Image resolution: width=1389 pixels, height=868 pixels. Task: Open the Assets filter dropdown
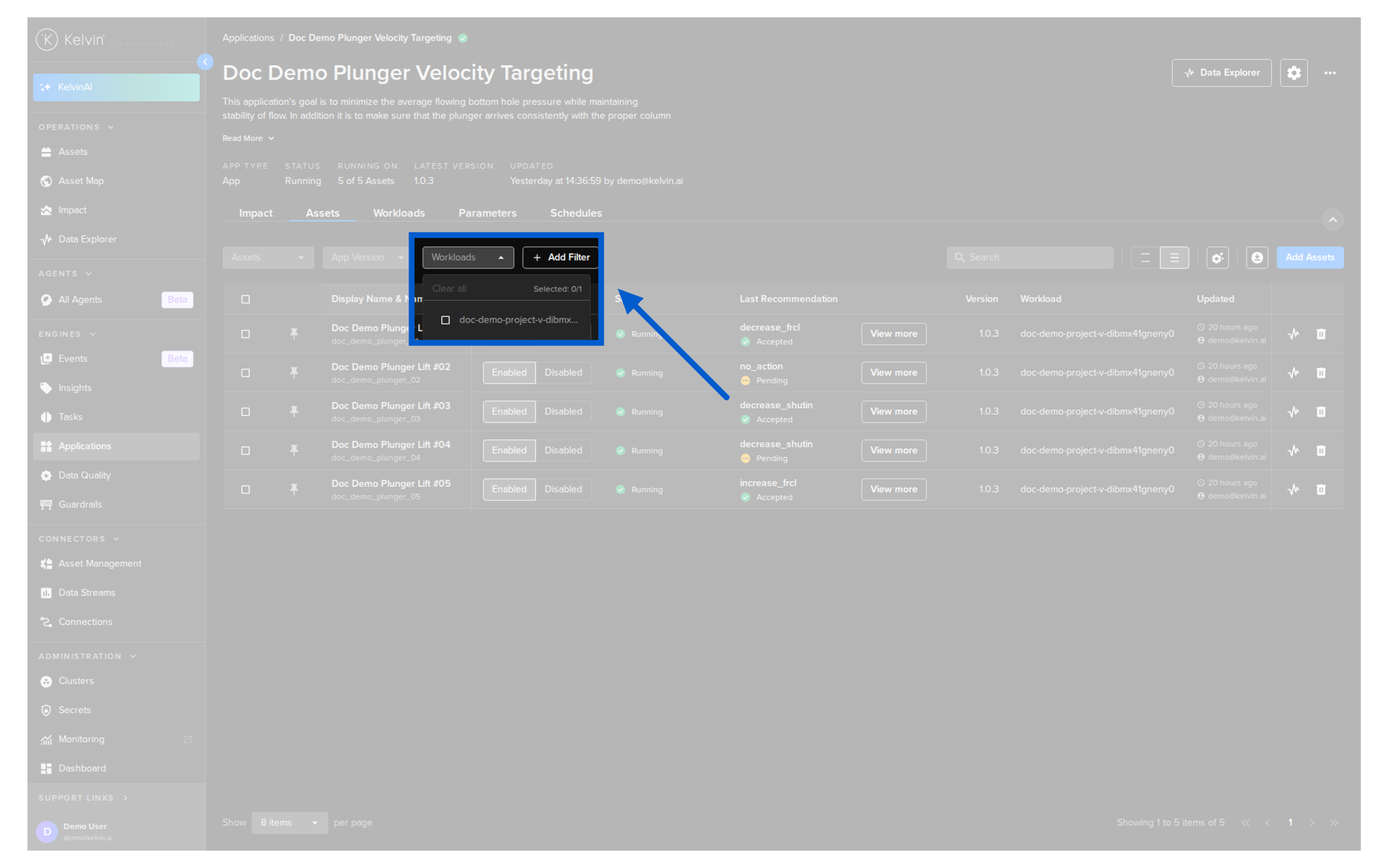point(268,258)
